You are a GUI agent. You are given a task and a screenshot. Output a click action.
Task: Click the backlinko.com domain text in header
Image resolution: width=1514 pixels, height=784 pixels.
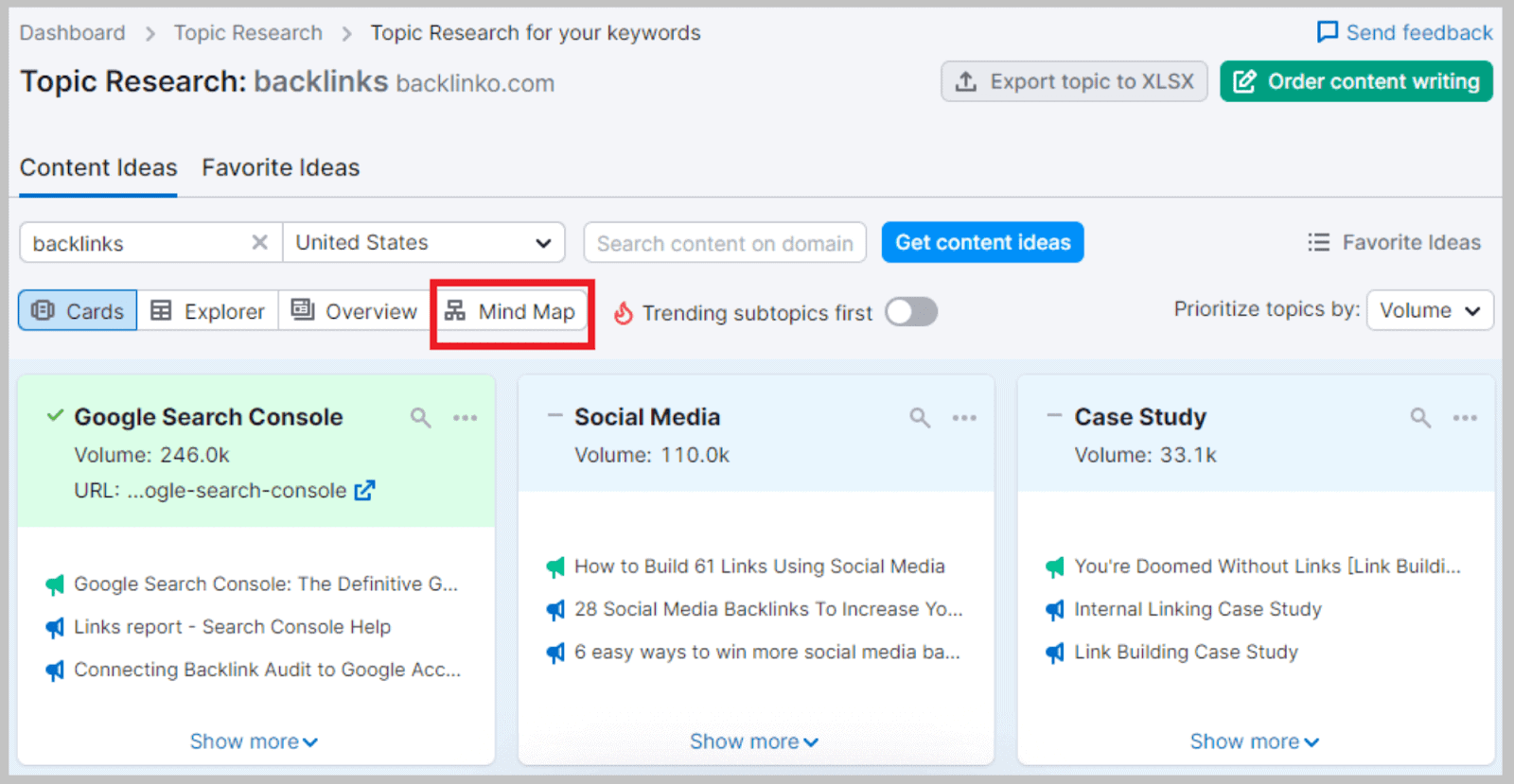(475, 83)
